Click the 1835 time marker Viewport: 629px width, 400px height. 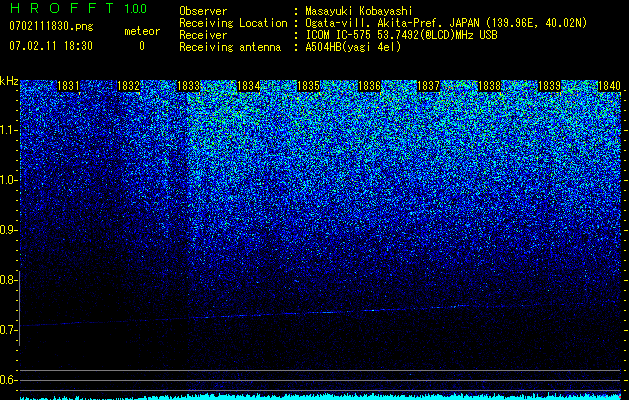click(x=308, y=86)
